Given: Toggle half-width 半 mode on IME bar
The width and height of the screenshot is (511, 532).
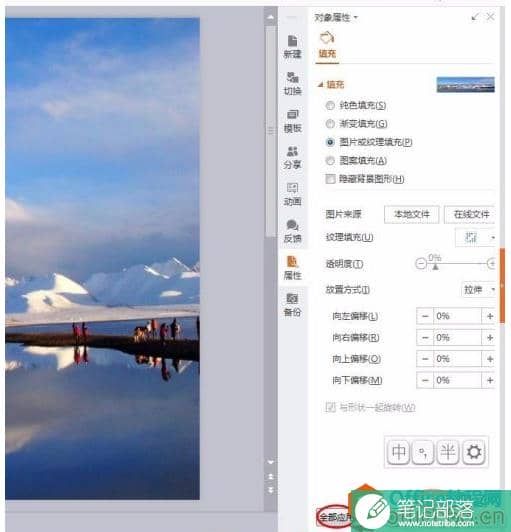Looking at the screenshot, I should click(448, 452).
